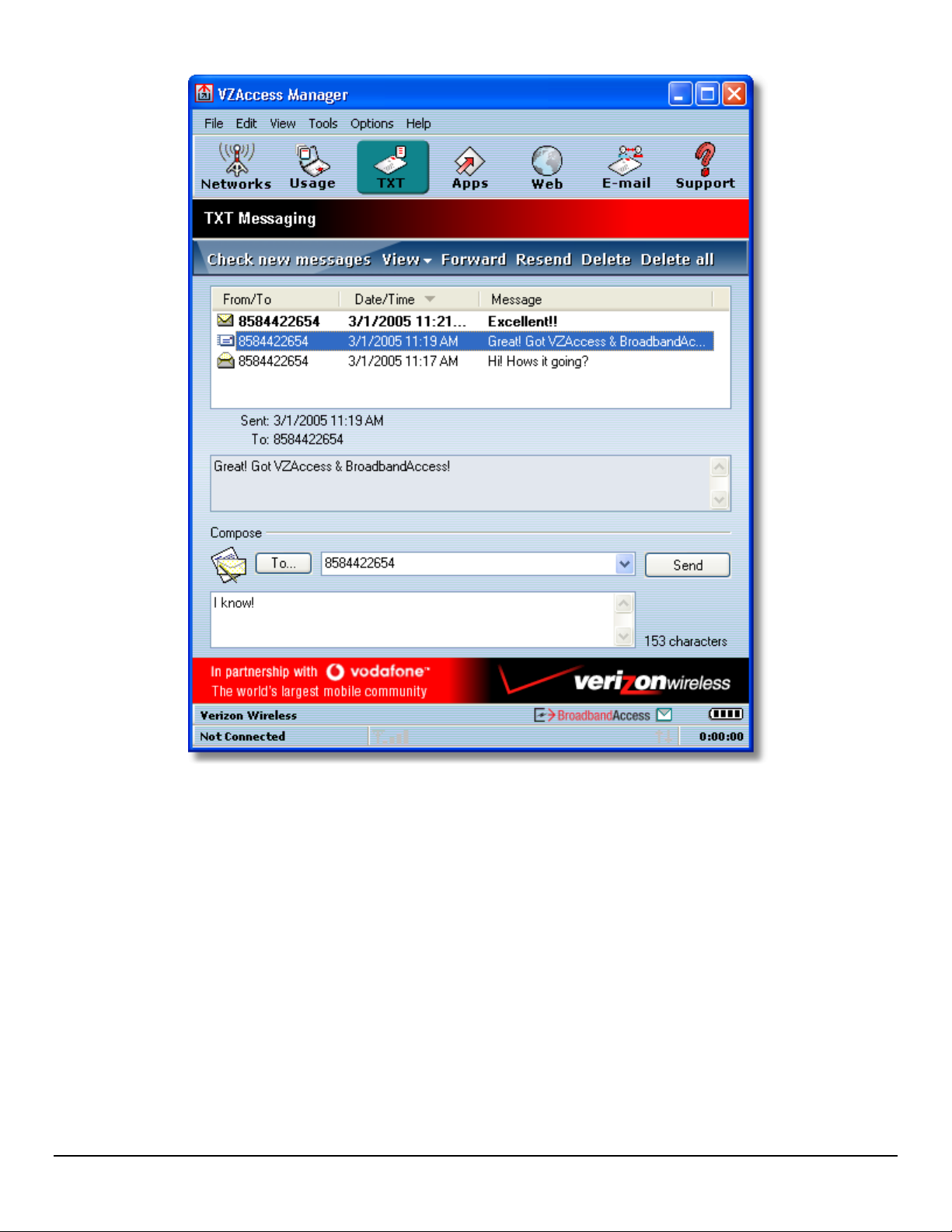Select the message 'Hi! Hows it going?'

(x=465, y=361)
